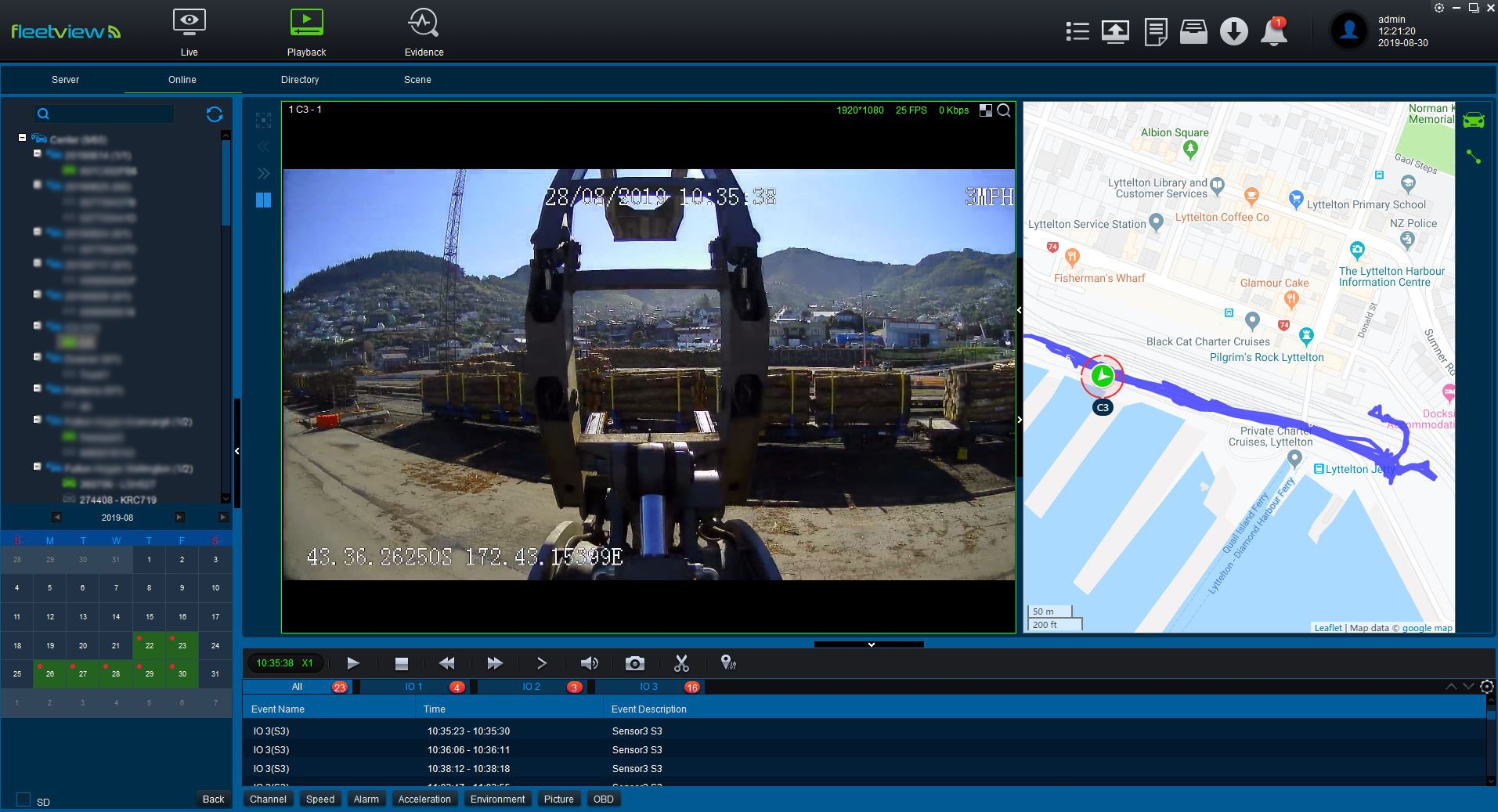
Task: Collapse the Center root tree node
Action: [x=22, y=138]
